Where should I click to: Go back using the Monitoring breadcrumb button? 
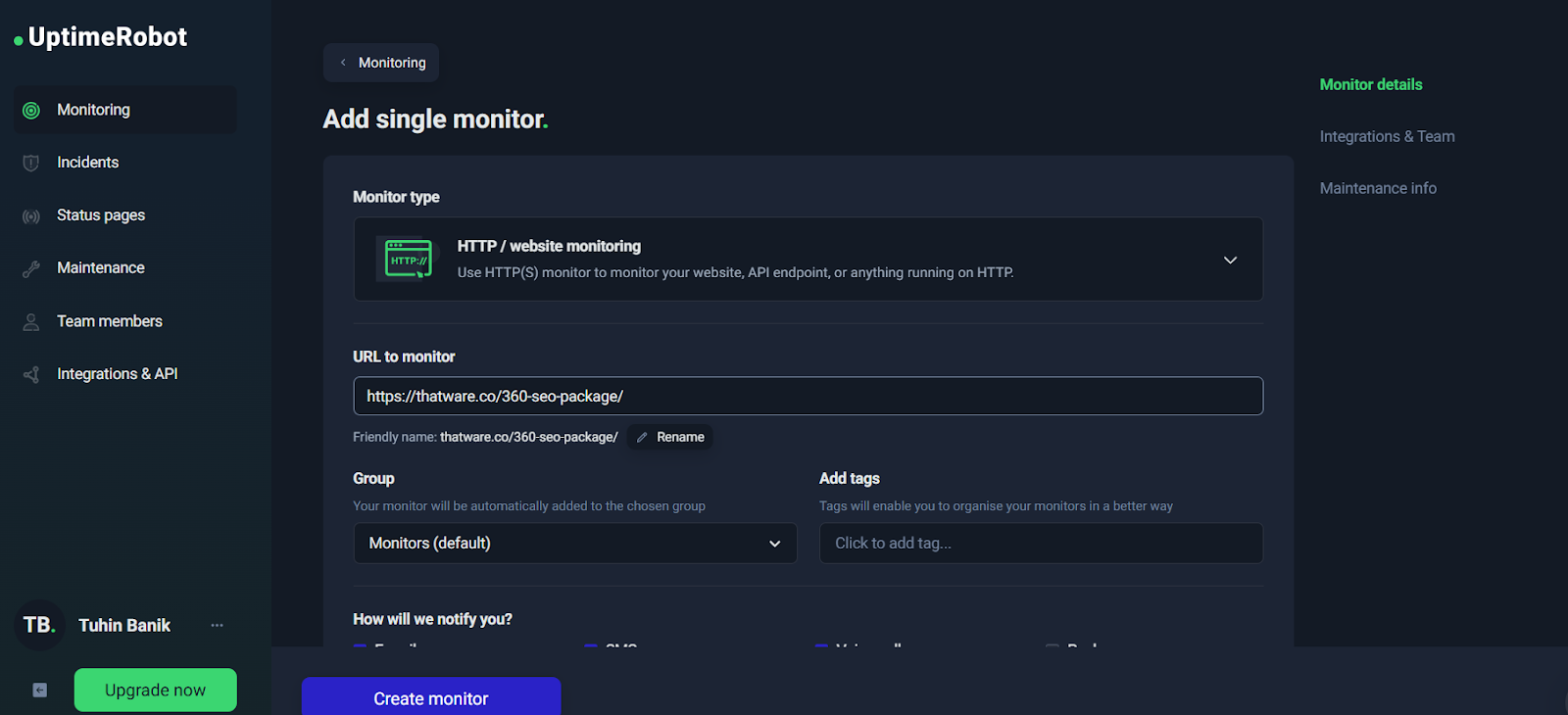point(381,63)
